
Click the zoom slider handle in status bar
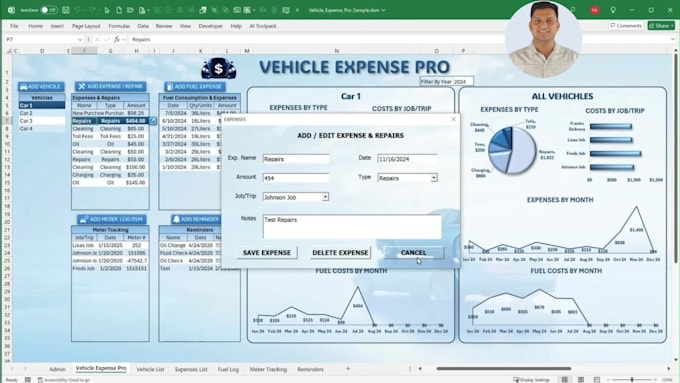(632, 380)
